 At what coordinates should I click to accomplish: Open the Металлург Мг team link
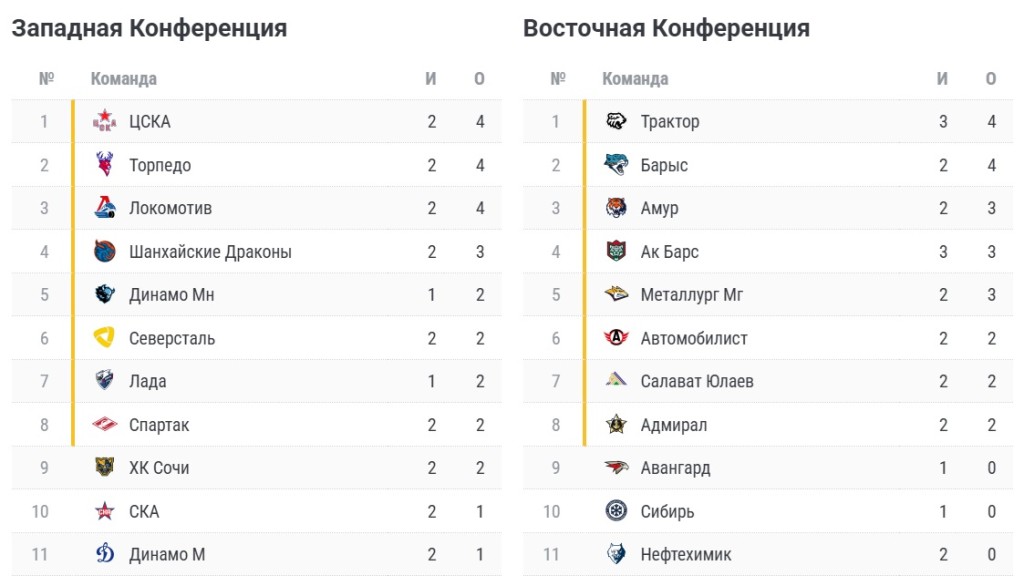692,295
